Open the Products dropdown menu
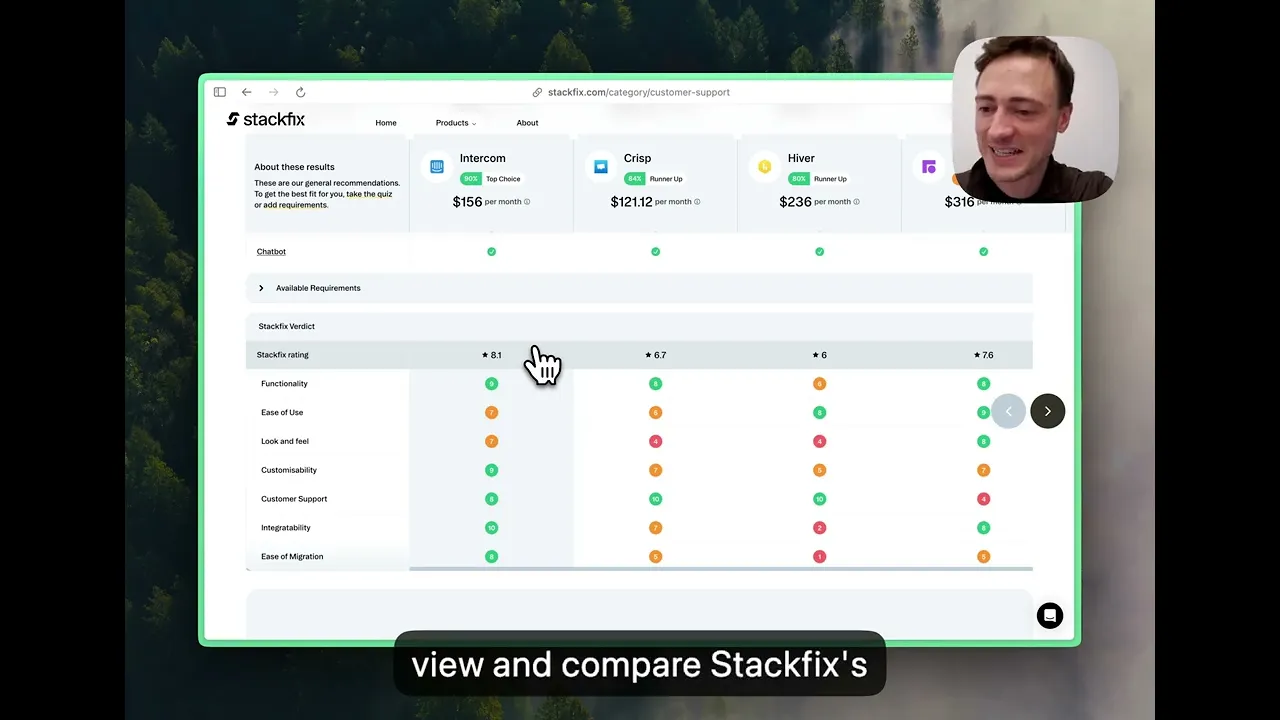 [455, 123]
